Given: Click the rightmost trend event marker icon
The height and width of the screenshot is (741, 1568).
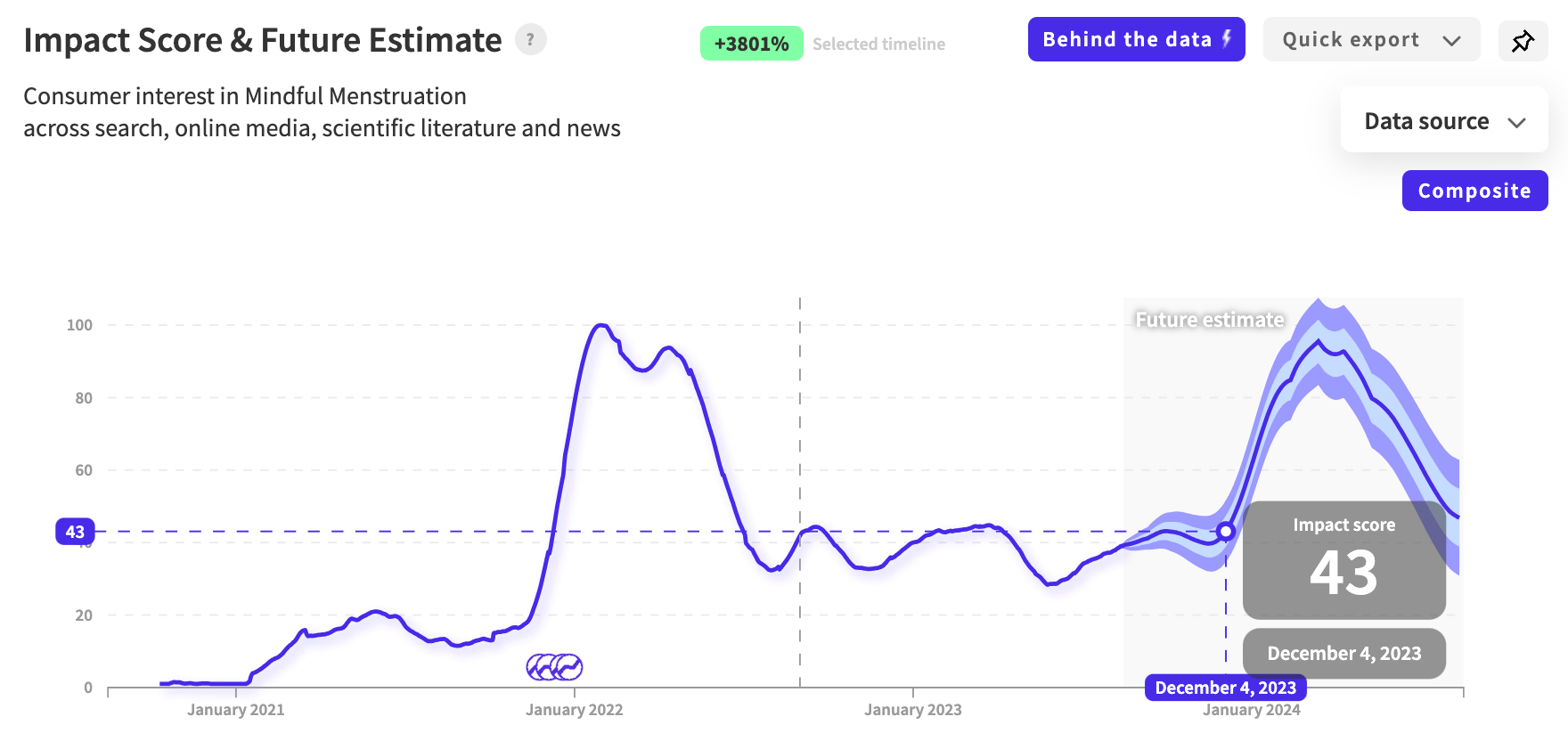Looking at the screenshot, I should pyautogui.click(x=569, y=666).
